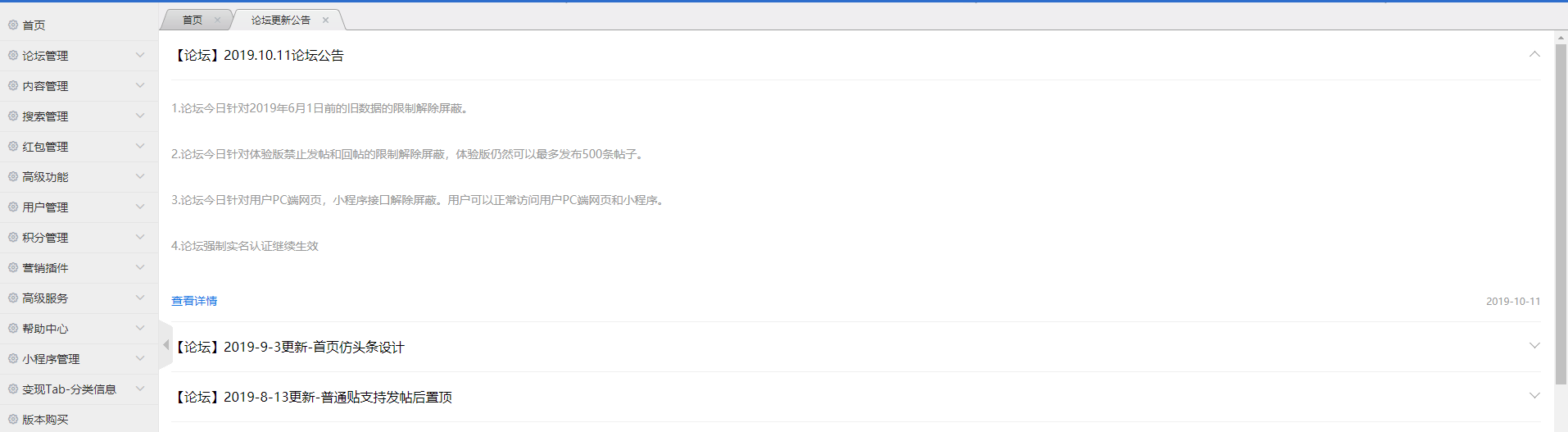Click the gear icon beside 高级功能
This screenshot has height=432, width=1568.
(x=13, y=177)
